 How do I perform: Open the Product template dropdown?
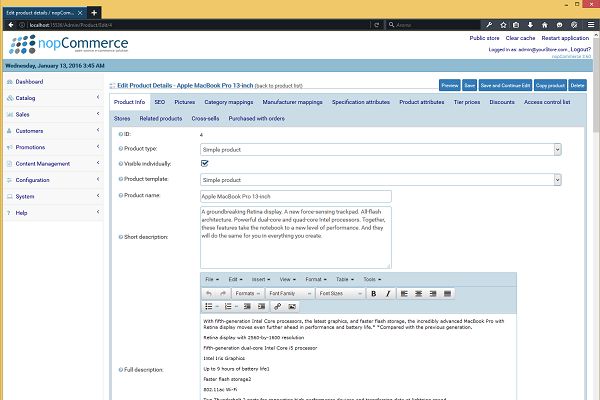(x=380, y=179)
